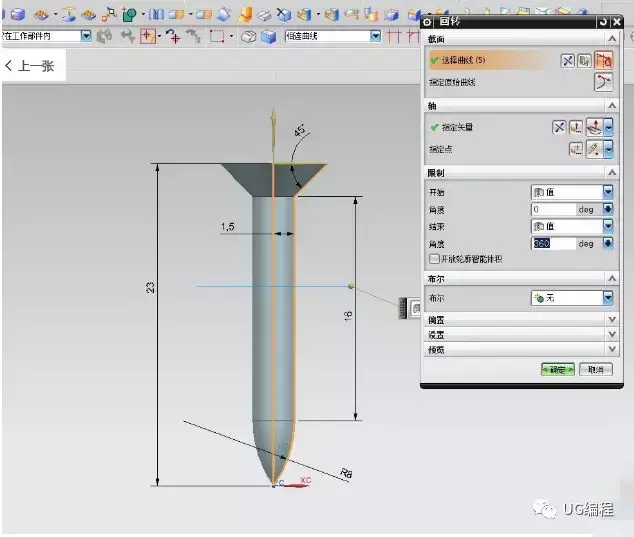
Task: Click the orange linked-squares toolbar icon
Action: pyautogui.click(x=109, y=15)
